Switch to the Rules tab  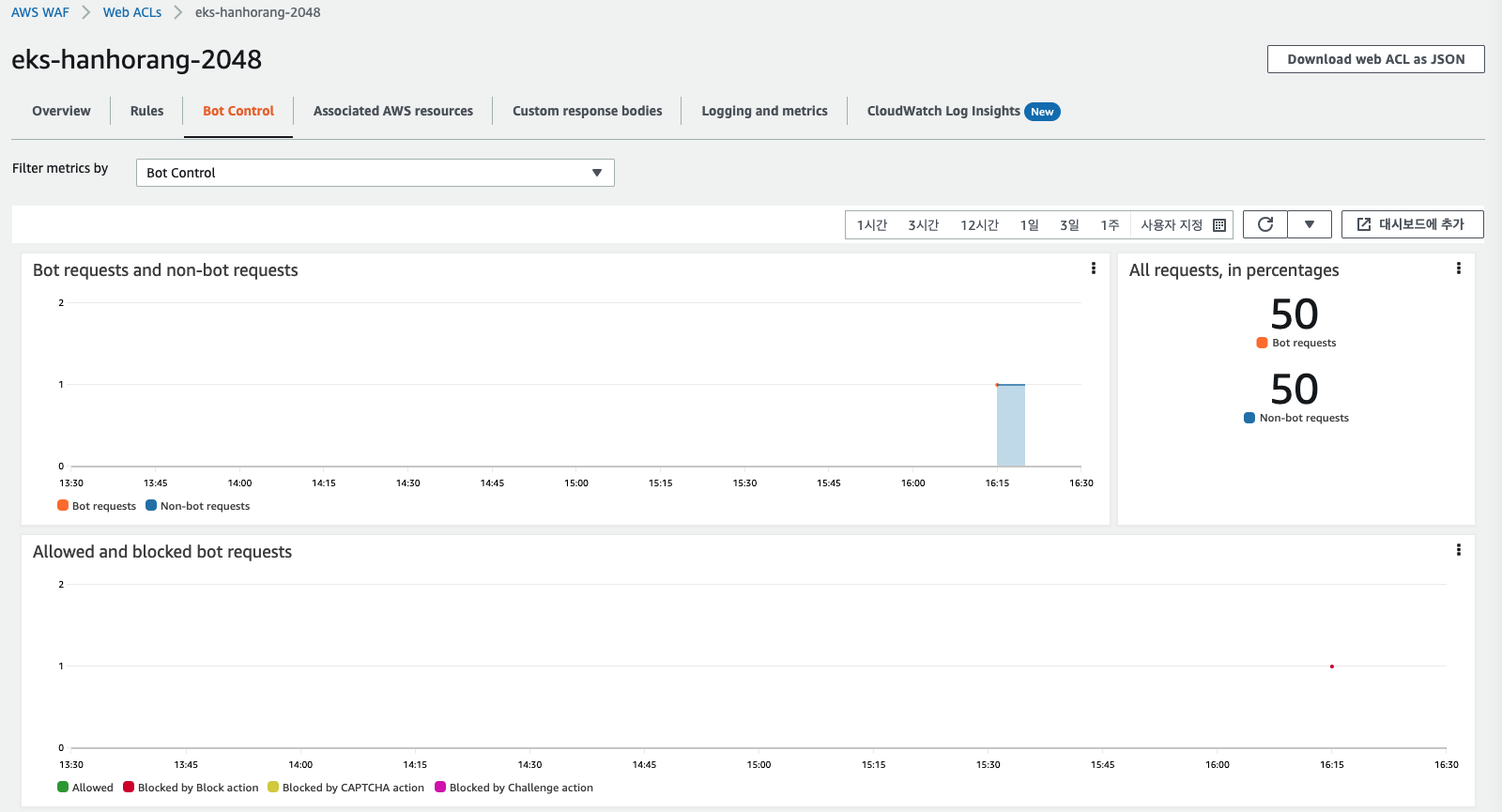[x=146, y=111]
